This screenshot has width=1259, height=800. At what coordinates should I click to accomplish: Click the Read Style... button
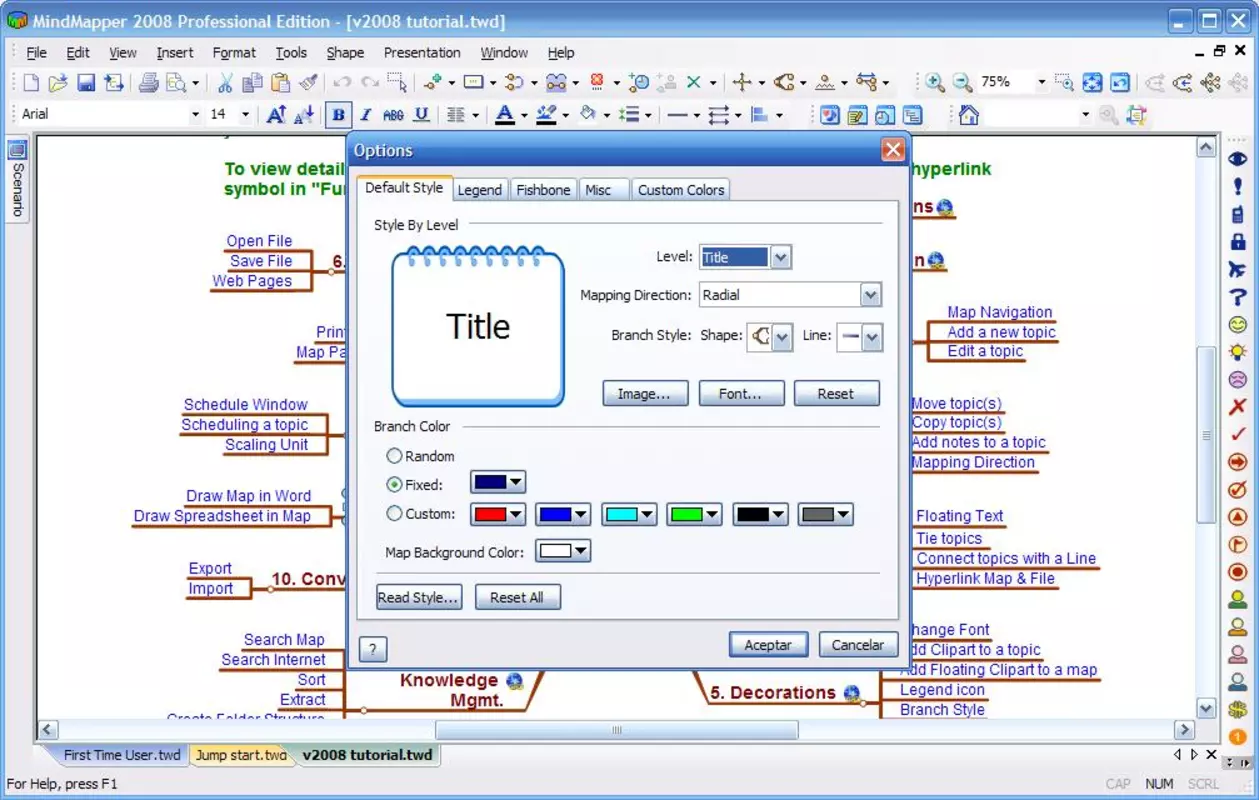click(x=418, y=598)
